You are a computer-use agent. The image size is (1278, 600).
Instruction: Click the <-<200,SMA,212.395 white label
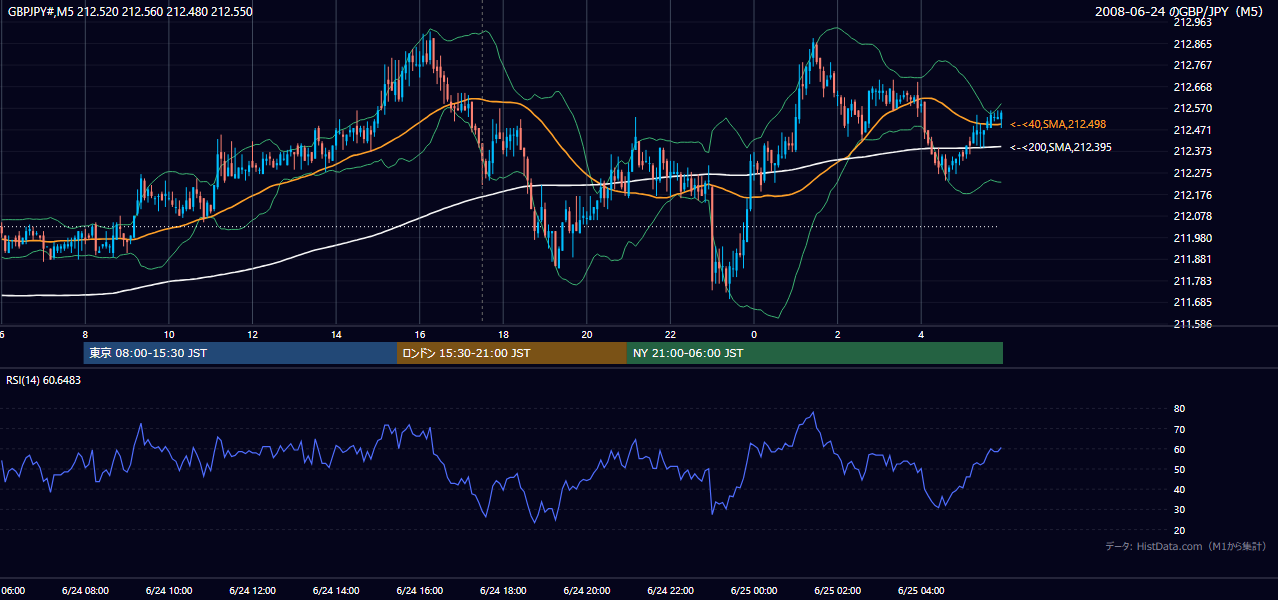(x=1061, y=147)
